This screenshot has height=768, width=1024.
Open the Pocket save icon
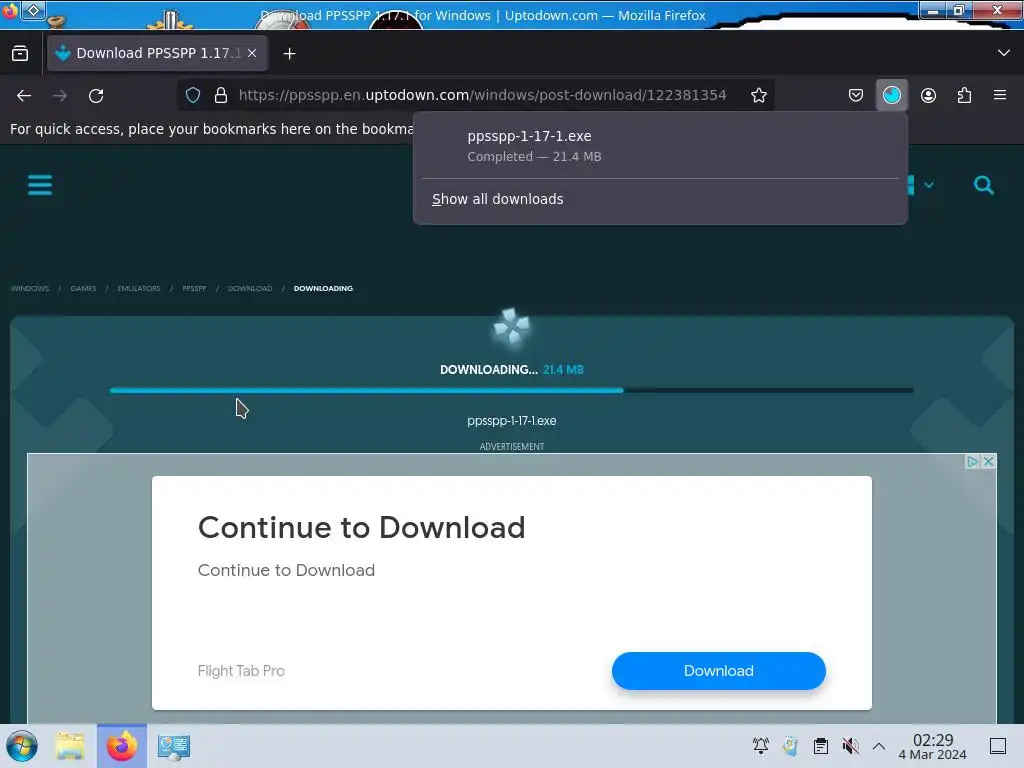pos(856,95)
